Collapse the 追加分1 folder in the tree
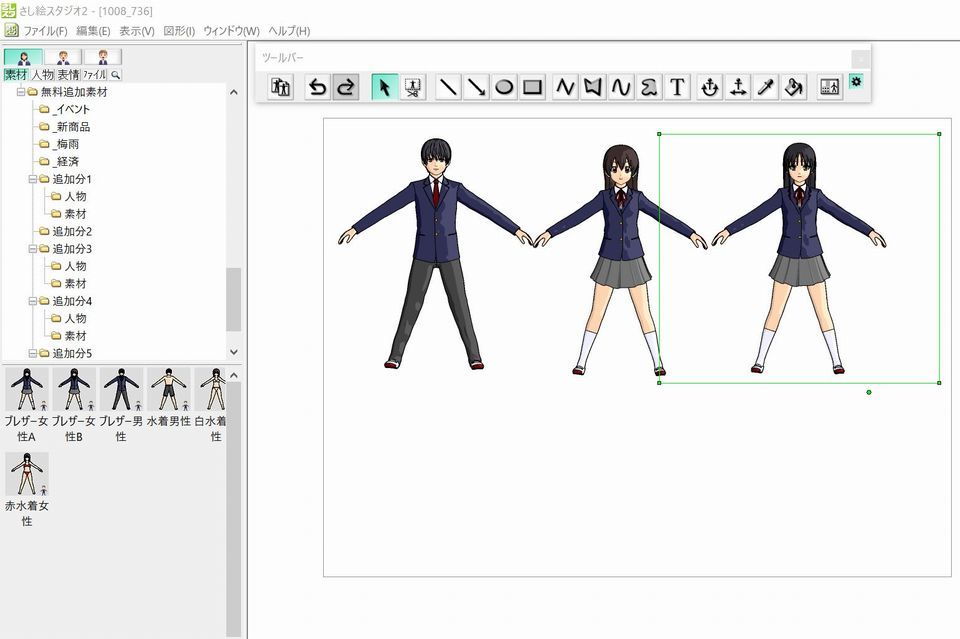 [33, 179]
